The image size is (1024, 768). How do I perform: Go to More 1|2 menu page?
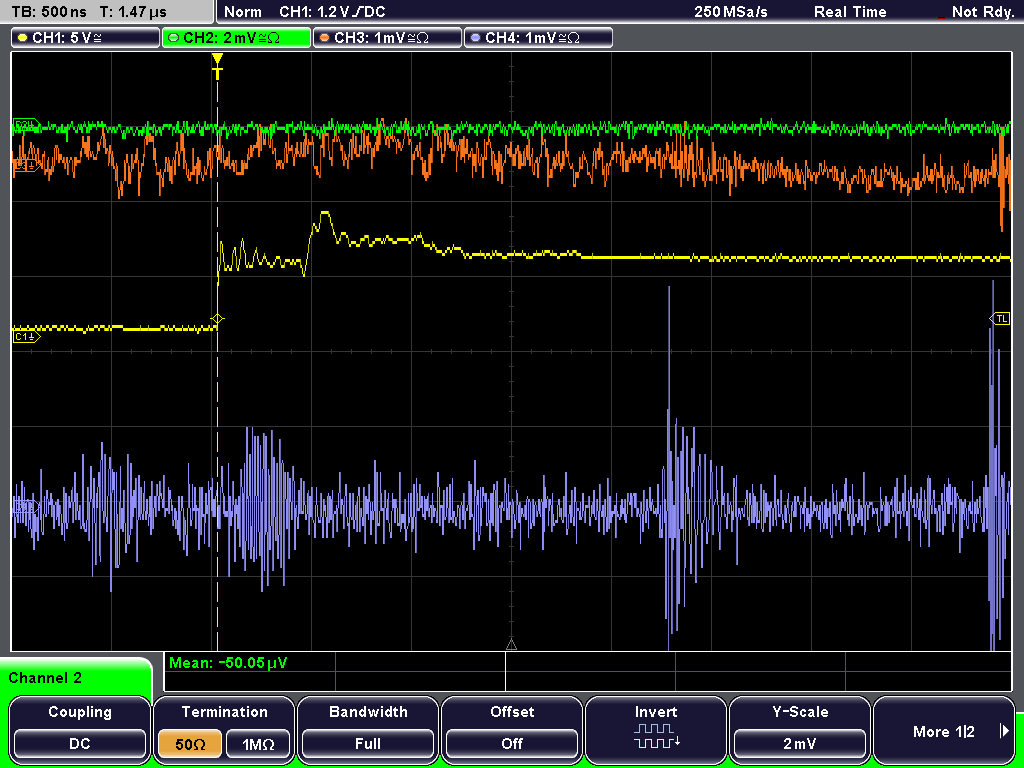point(943,731)
